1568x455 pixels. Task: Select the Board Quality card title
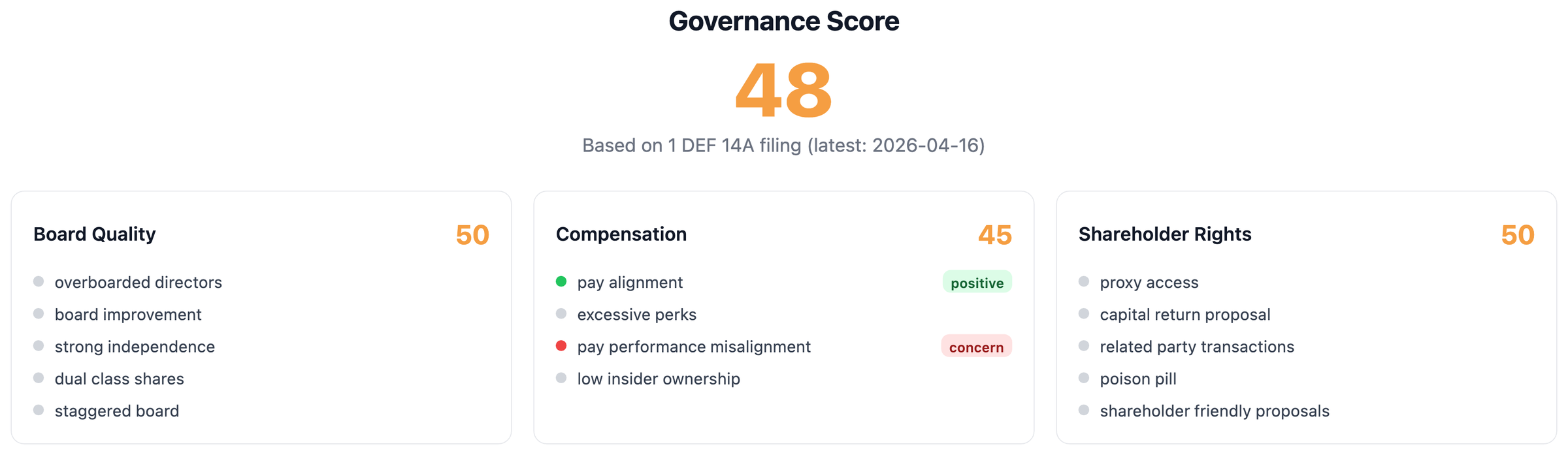95,234
